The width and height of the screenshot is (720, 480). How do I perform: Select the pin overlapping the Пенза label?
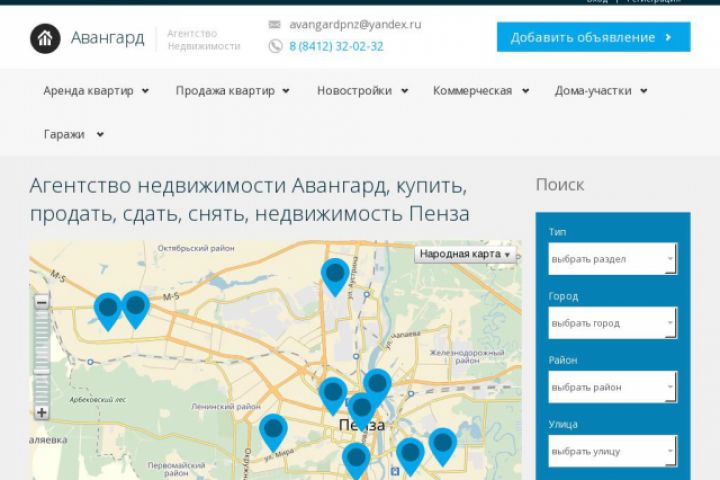click(x=361, y=411)
